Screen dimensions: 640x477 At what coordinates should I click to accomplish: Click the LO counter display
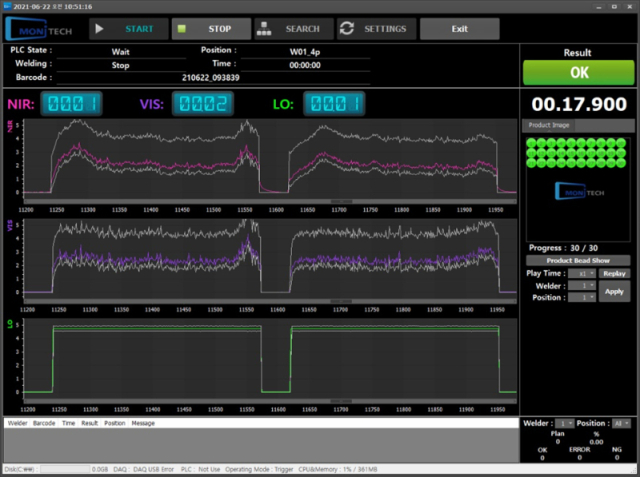pos(334,104)
